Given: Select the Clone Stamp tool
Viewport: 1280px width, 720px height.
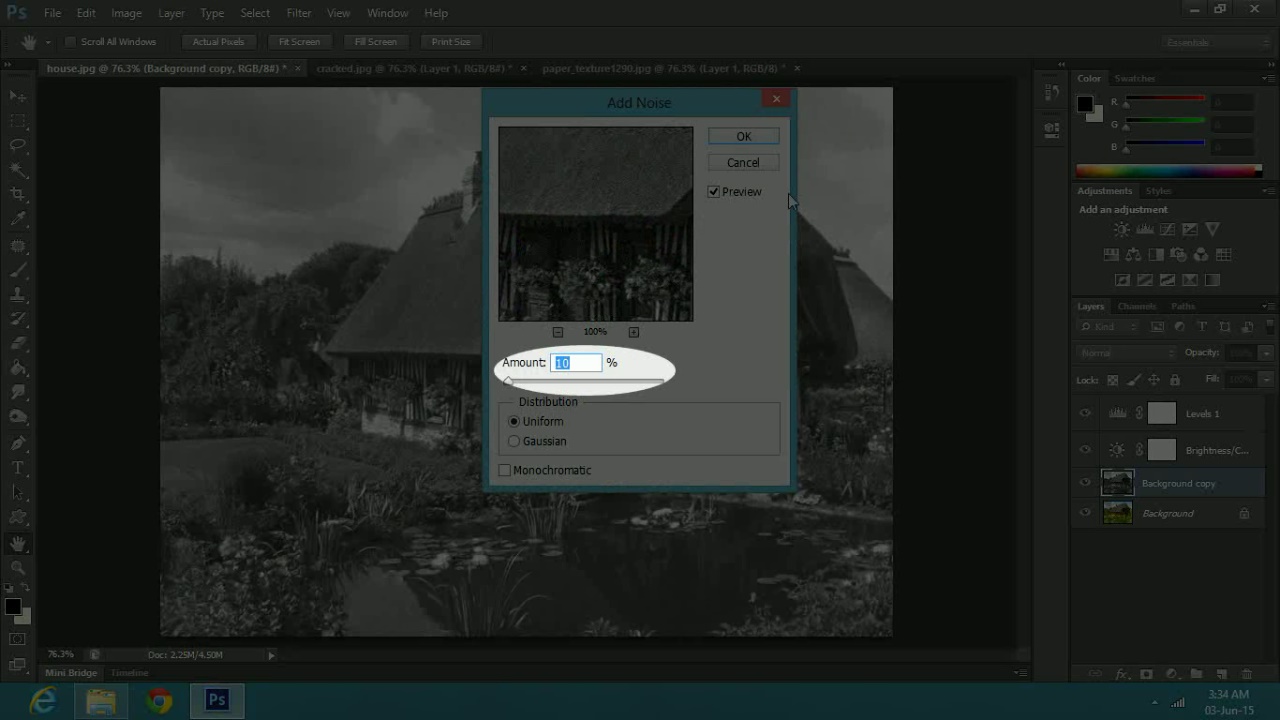Looking at the screenshot, I should coord(18,295).
